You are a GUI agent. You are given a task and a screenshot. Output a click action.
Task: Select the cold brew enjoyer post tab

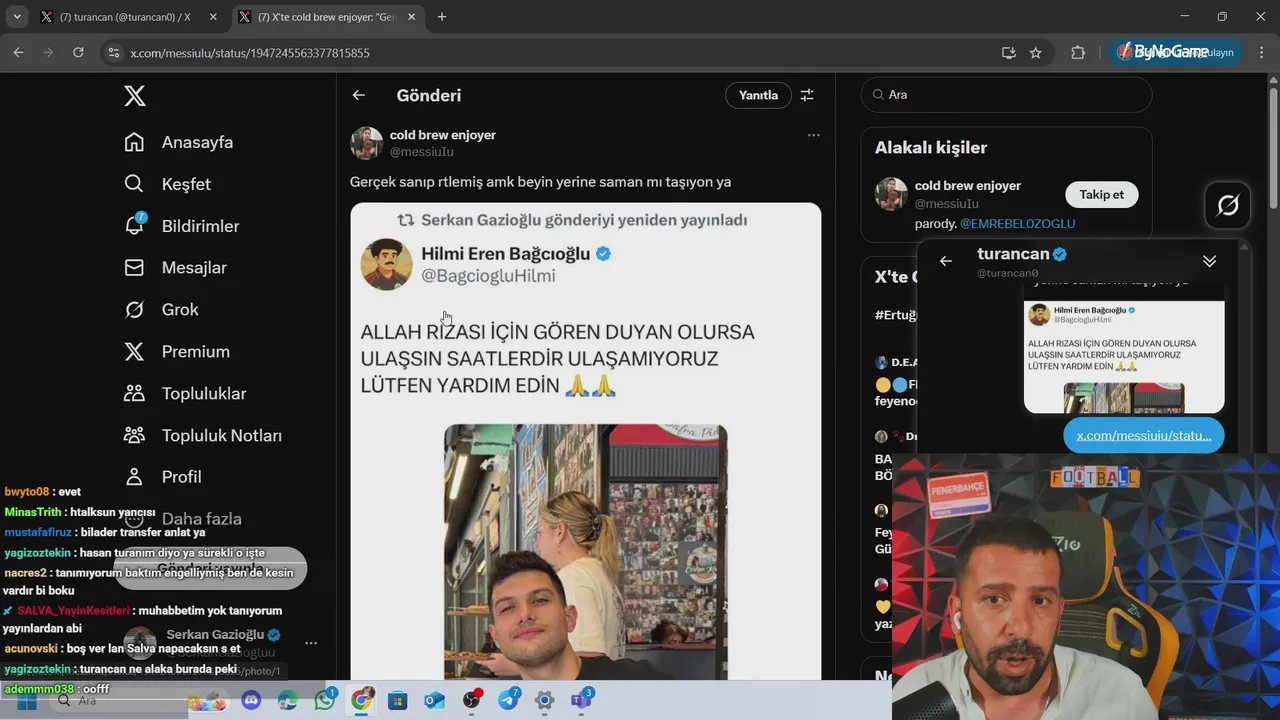pyautogui.click(x=327, y=17)
